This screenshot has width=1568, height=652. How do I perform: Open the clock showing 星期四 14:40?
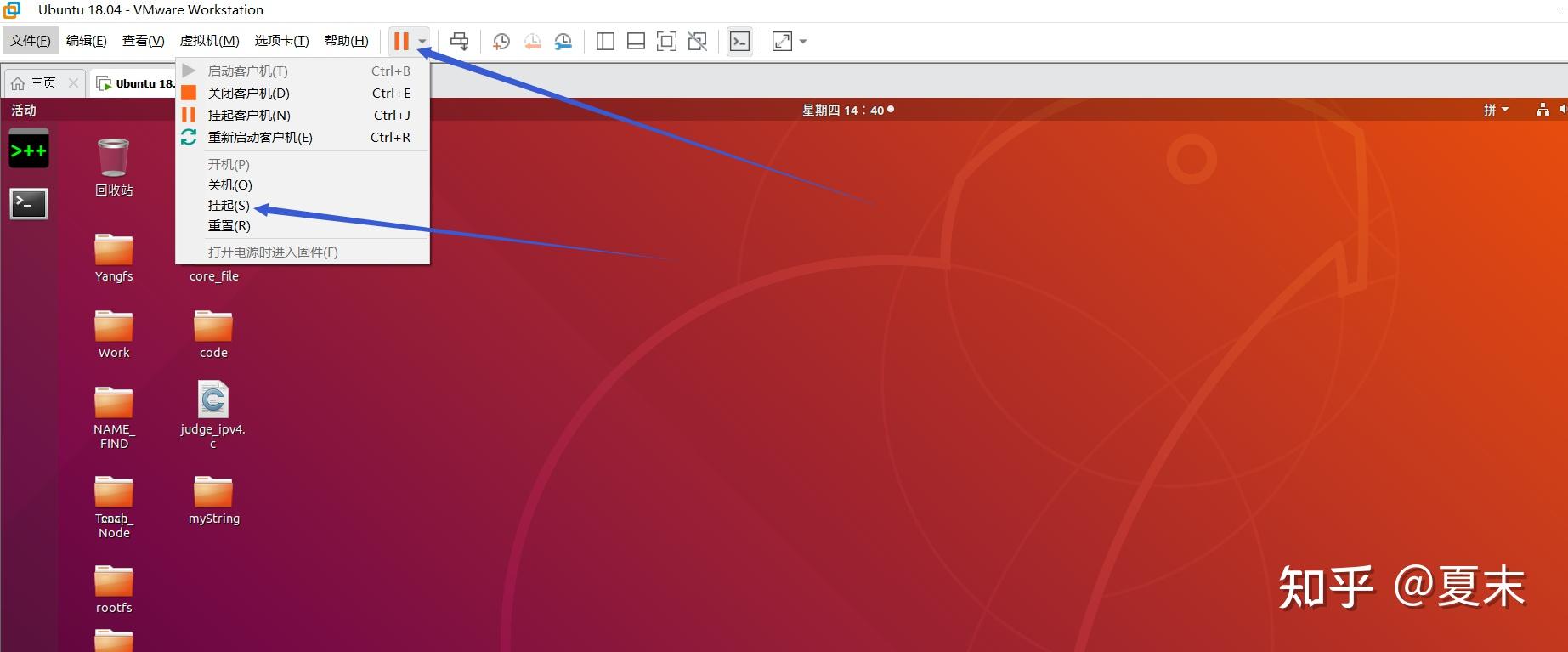(847, 111)
